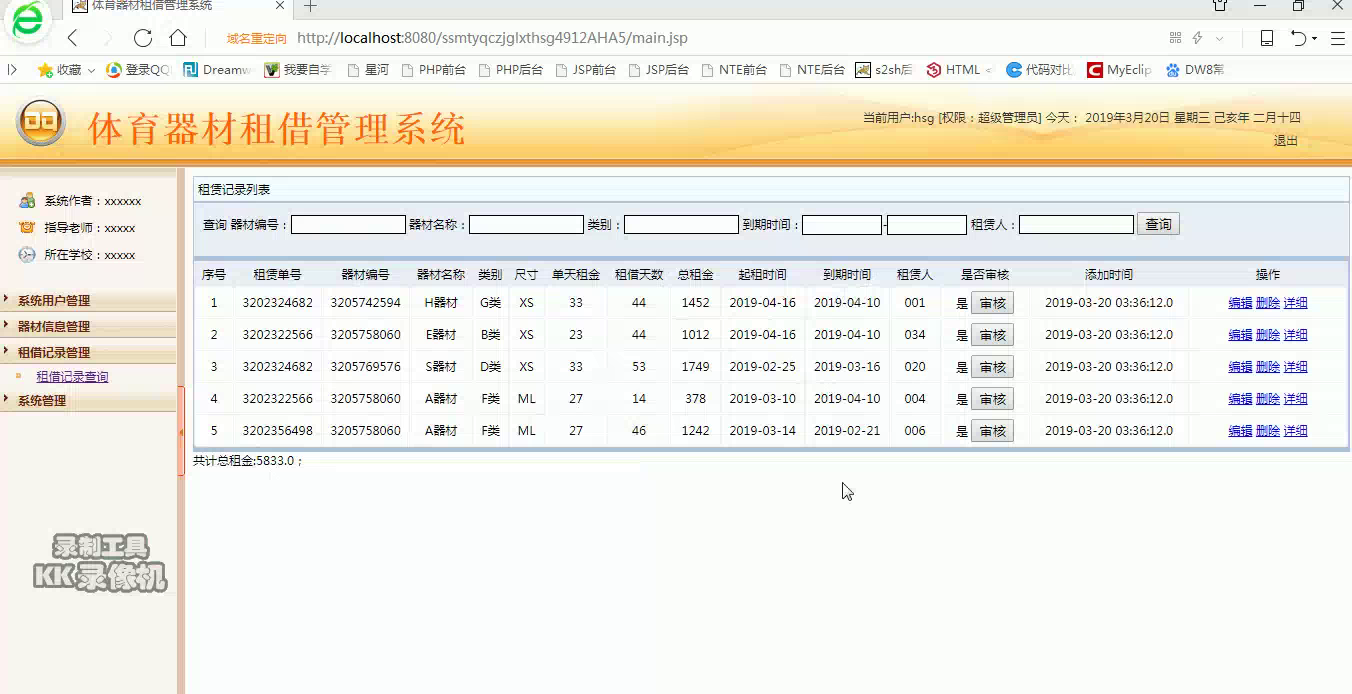
Task: View row 1 details via 详细
Action: click(x=1296, y=303)
